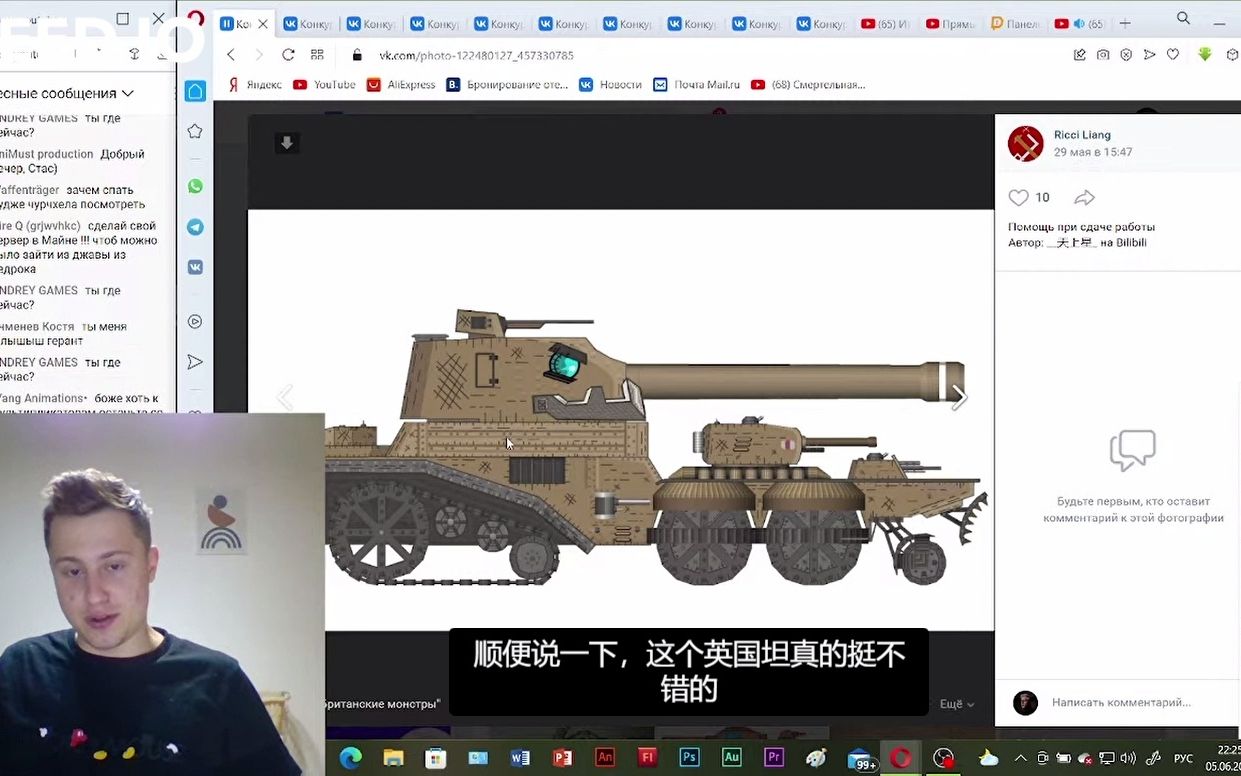Viewport: 1241px width, 776px height.
Task: Open the Ещё dropdown under the photo
Action: point(957,704)
